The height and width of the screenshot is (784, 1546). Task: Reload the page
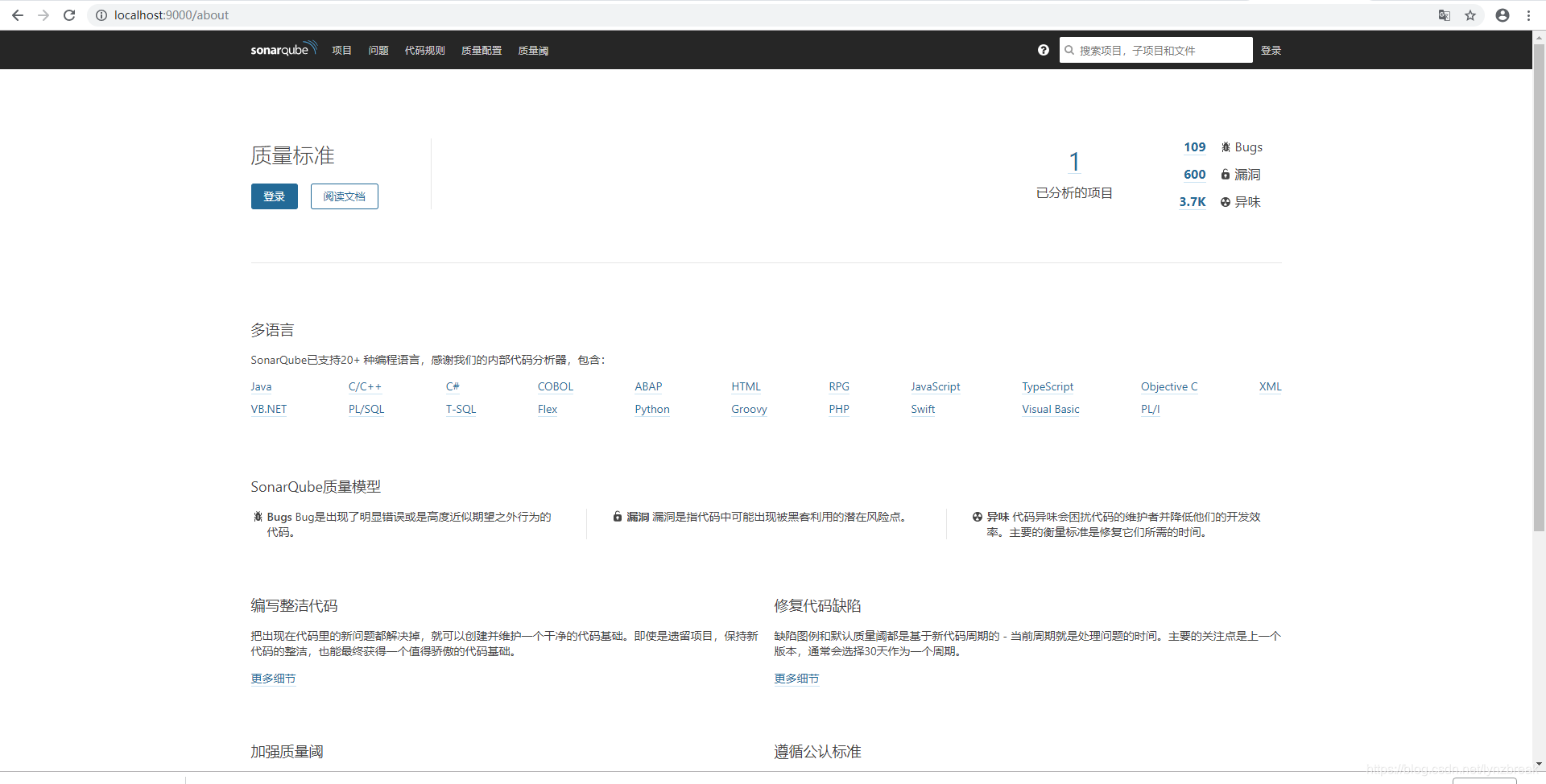69,15
